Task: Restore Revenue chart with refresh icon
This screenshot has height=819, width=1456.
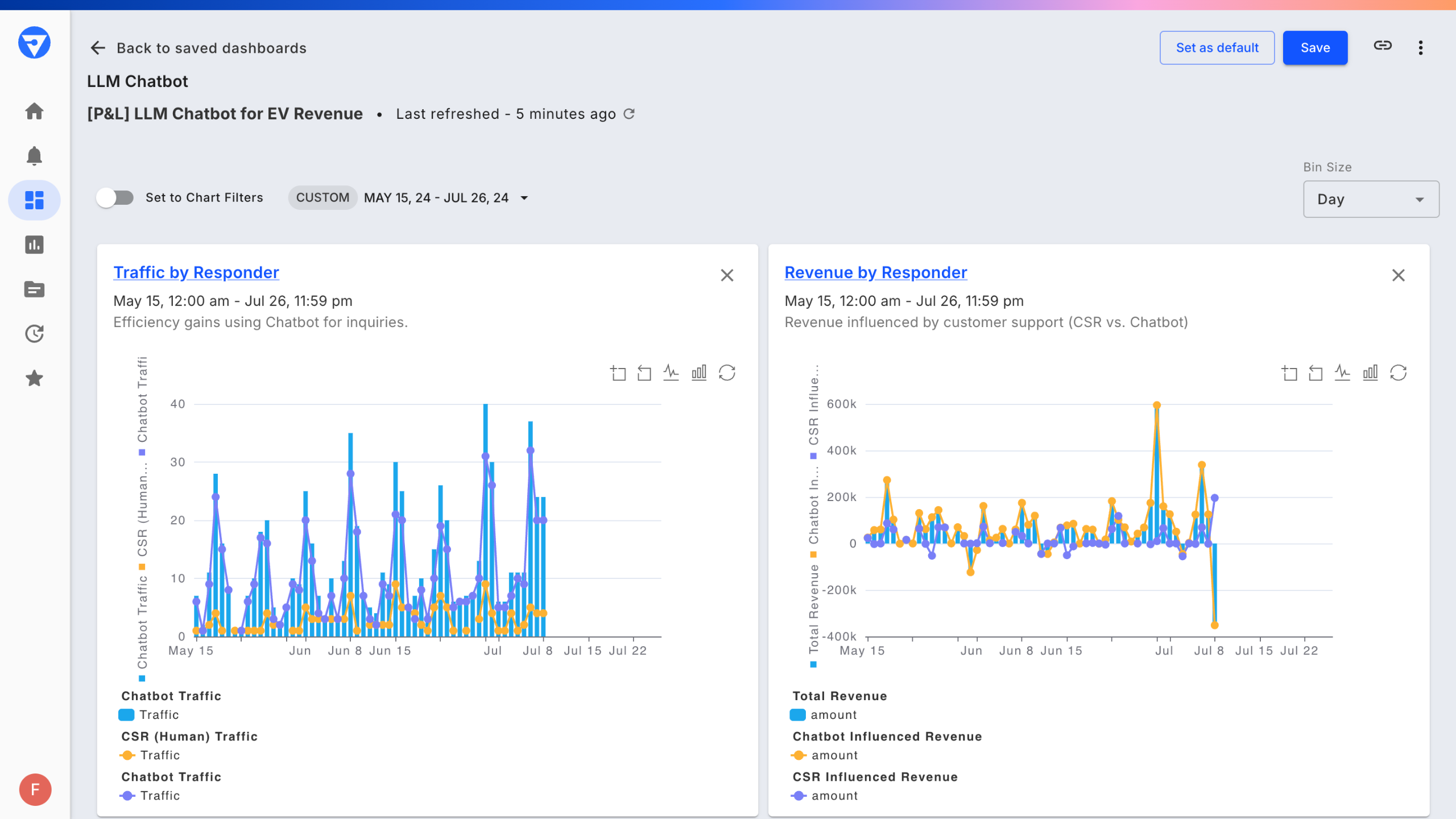Action: pos(1398,373)
